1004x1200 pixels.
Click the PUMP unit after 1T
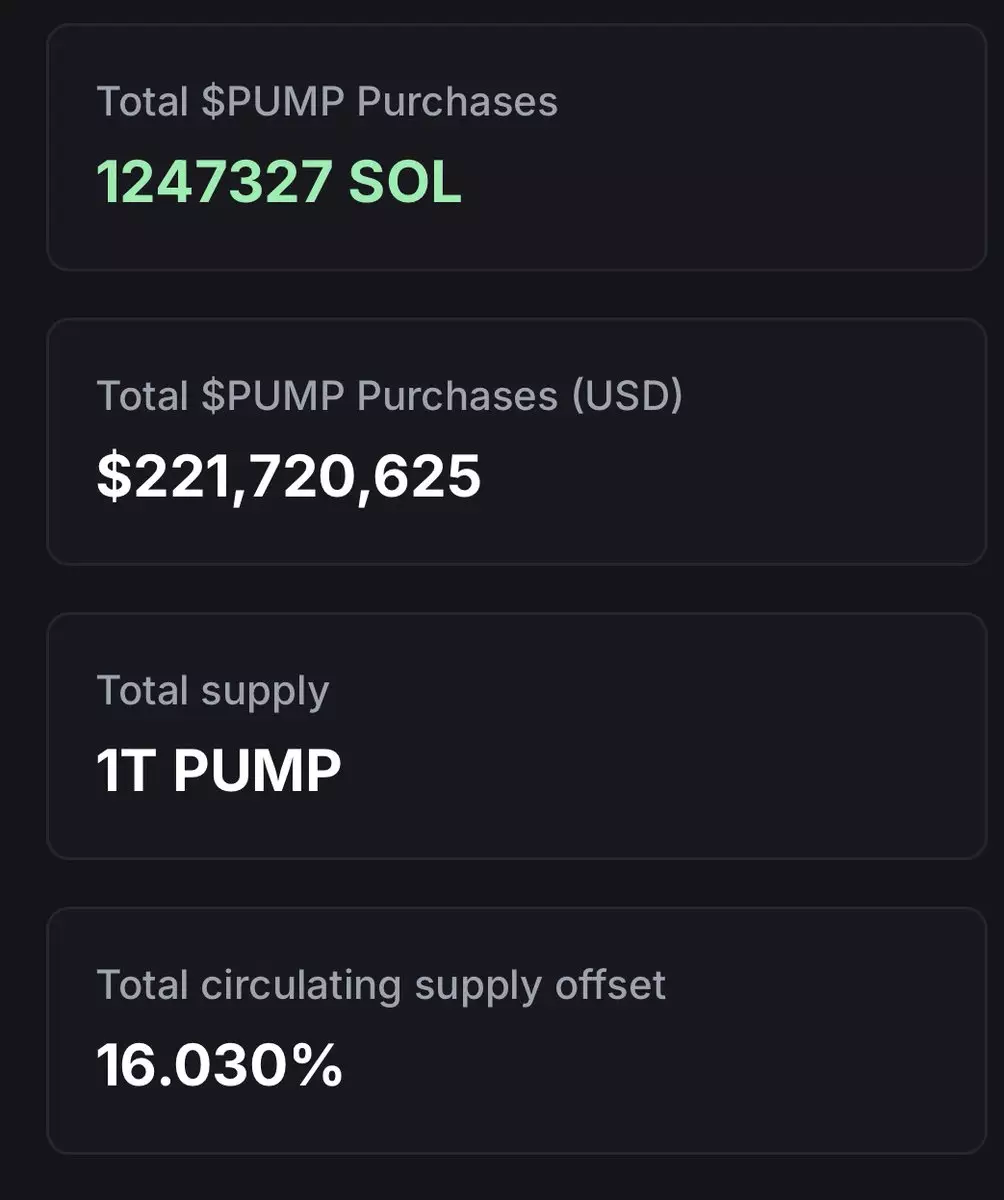257,770
